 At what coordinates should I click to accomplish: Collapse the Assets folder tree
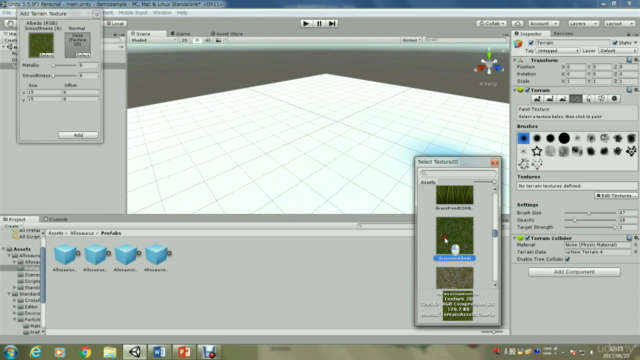[x=4, y=249]
